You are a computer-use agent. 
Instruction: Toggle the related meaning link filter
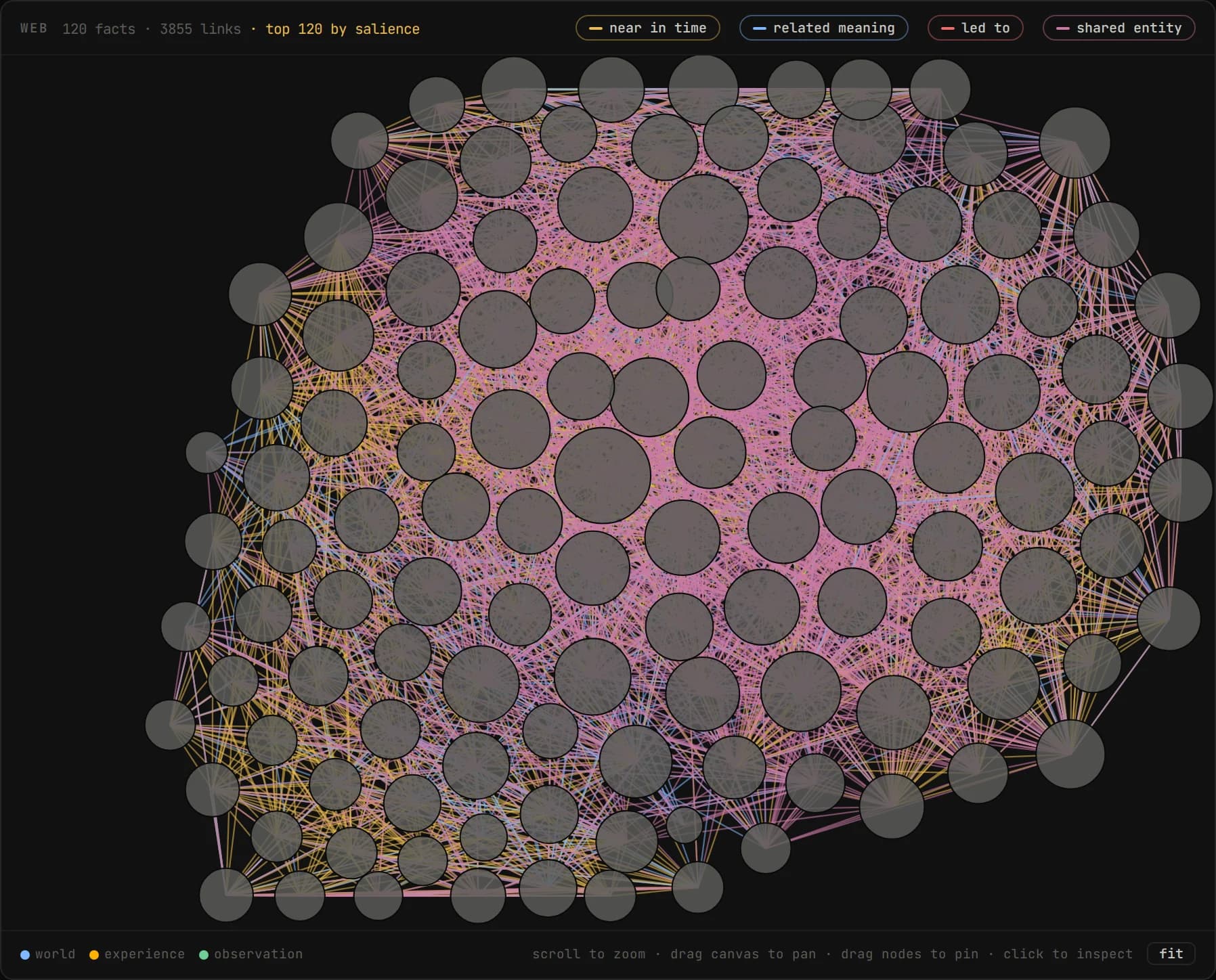pyautogui.click(x=823, y=28)
